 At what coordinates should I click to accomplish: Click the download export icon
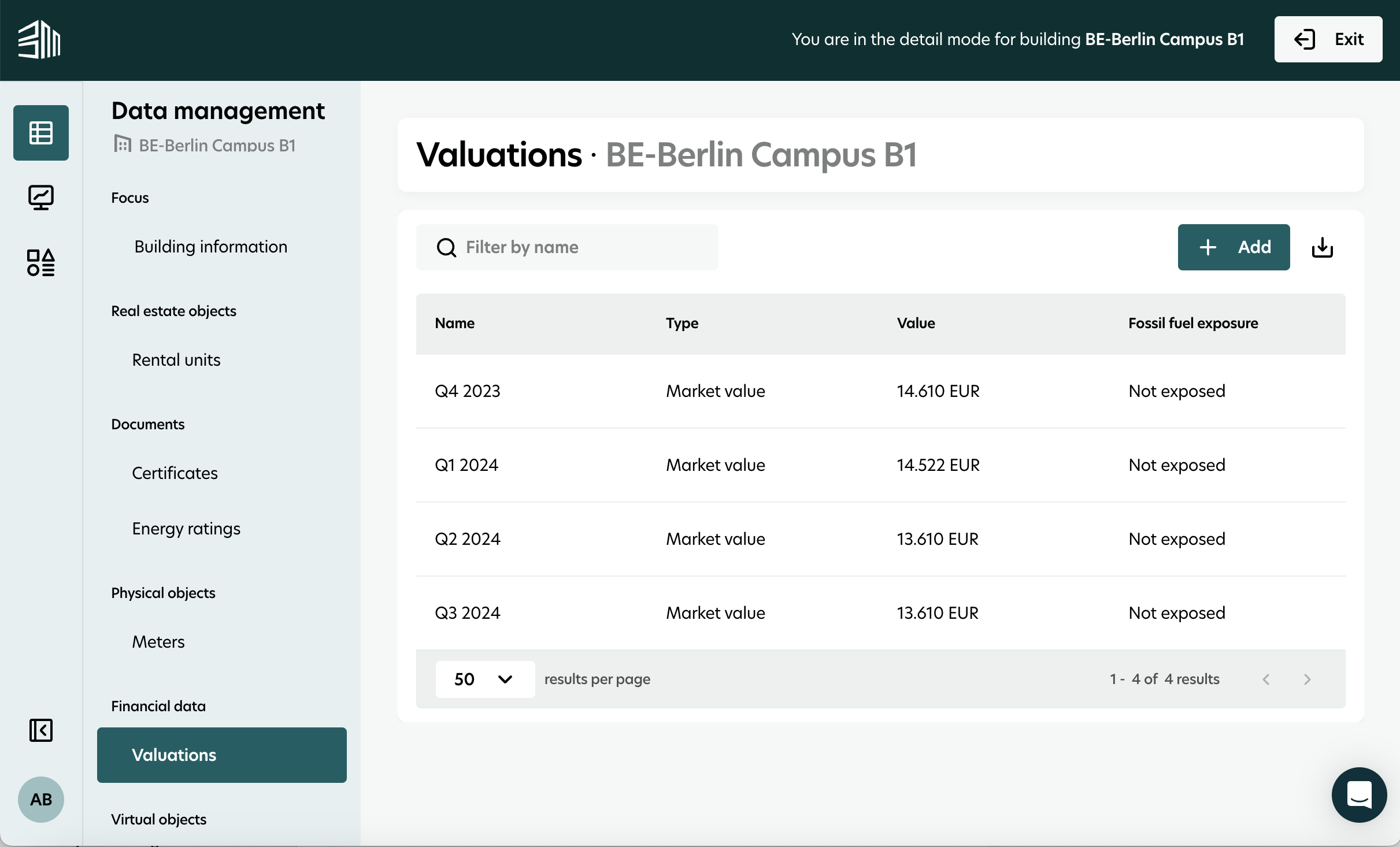click(1323, 247)
